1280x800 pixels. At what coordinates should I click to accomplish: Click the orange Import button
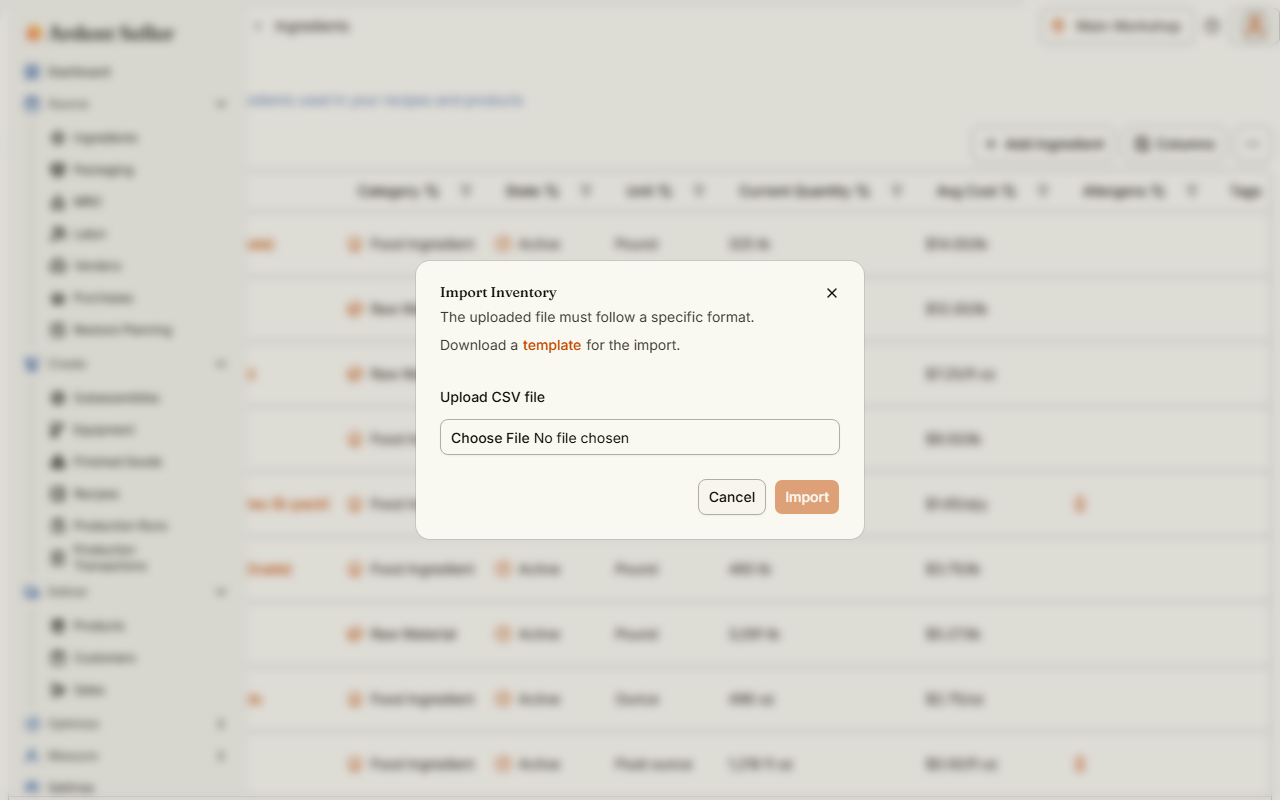click(807, 497)
